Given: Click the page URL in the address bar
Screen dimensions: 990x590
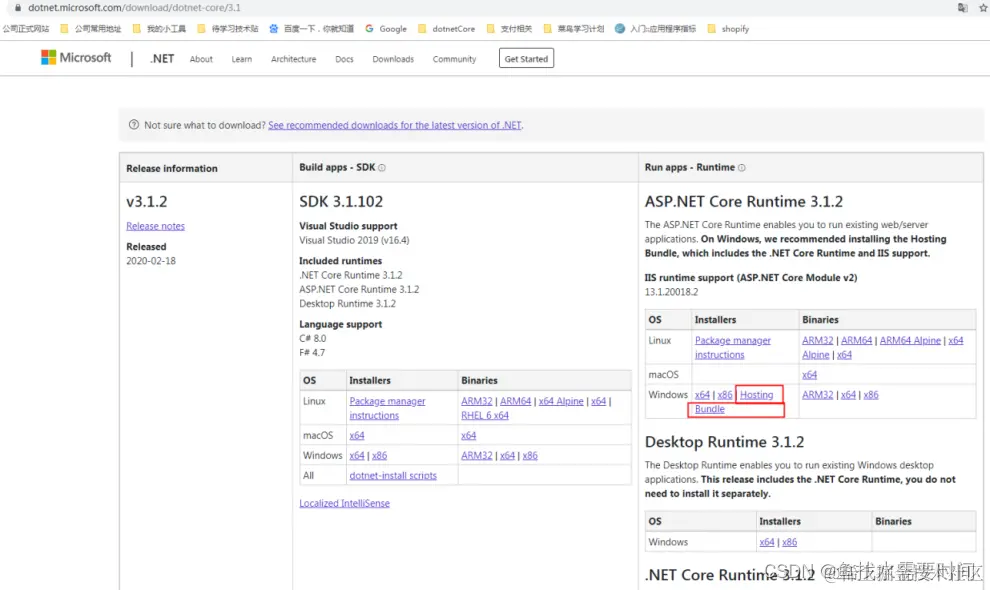Looking at the screenshot, I should pyautogui.click(x=134, y=8).
